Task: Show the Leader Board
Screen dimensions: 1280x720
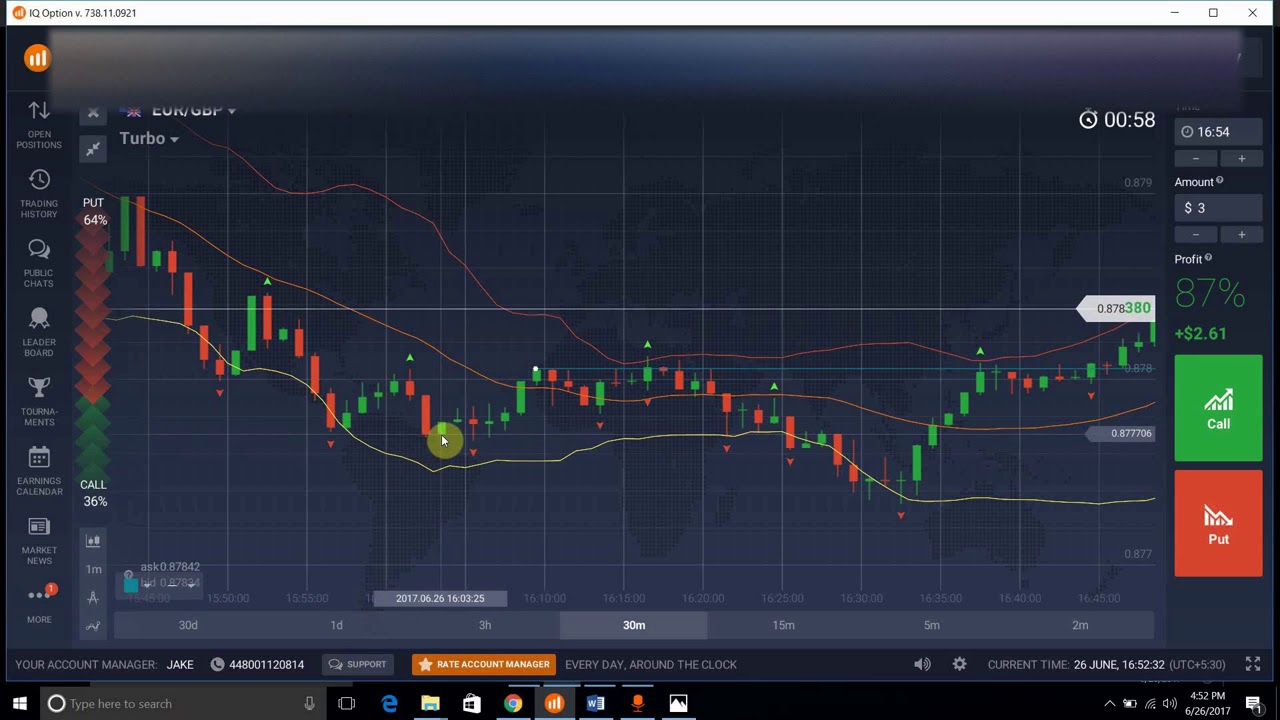Action: (39, 332)
